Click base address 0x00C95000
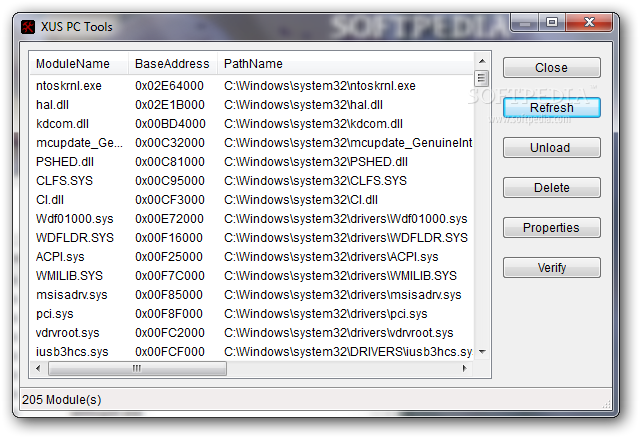 (170, 181)
